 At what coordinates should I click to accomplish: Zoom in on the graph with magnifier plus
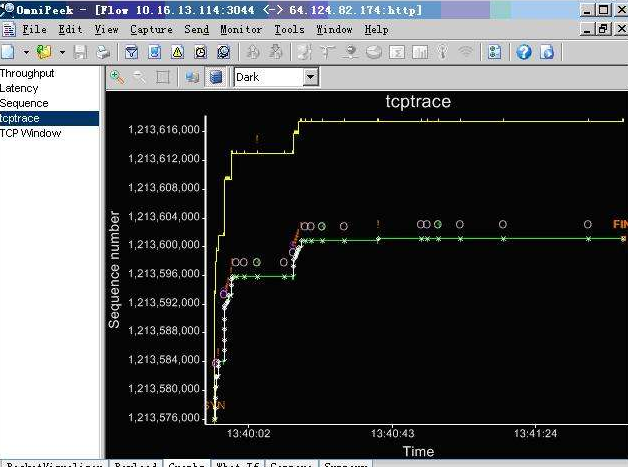click(117, 77)
